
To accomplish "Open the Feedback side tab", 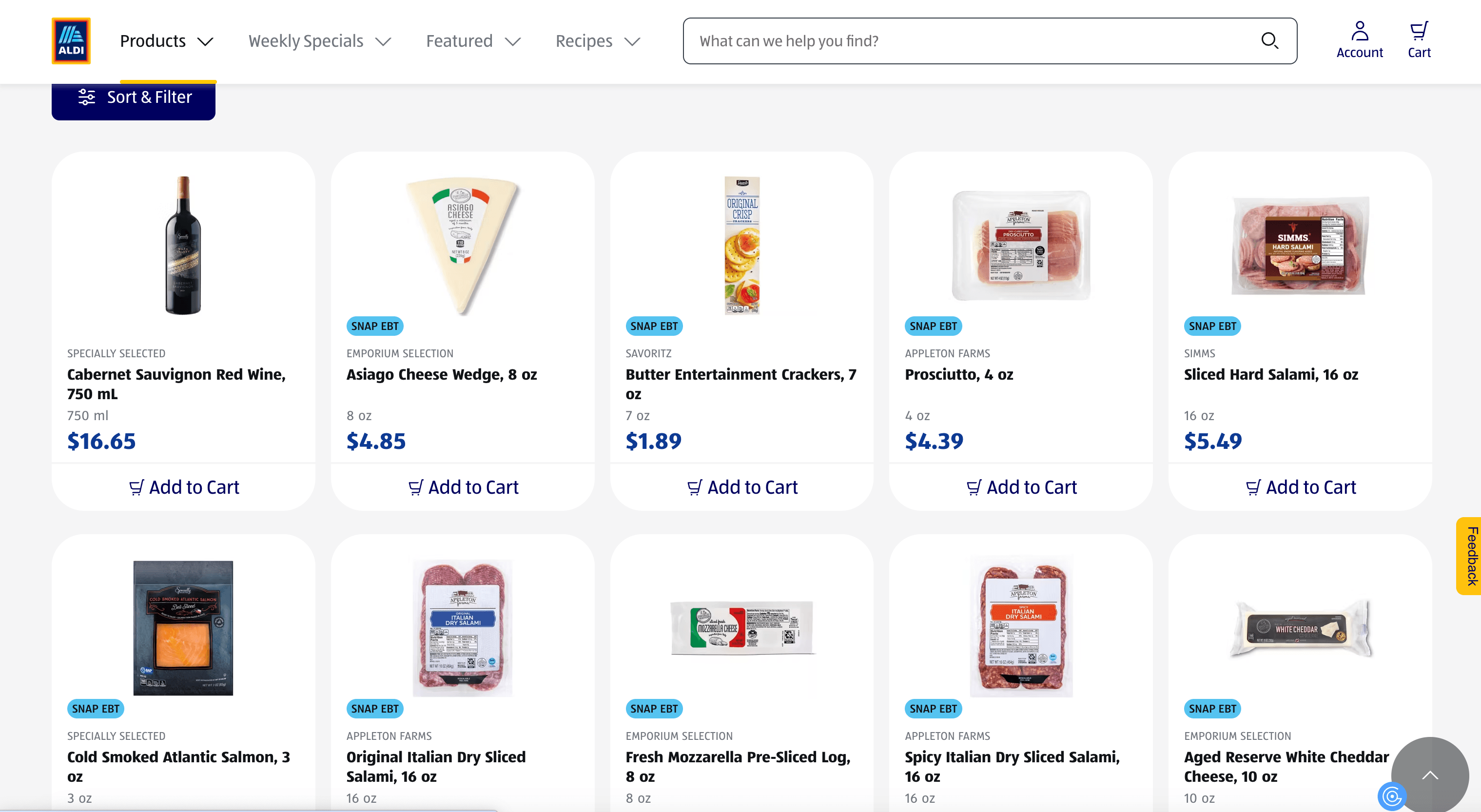I will (x=1470, y=556).
